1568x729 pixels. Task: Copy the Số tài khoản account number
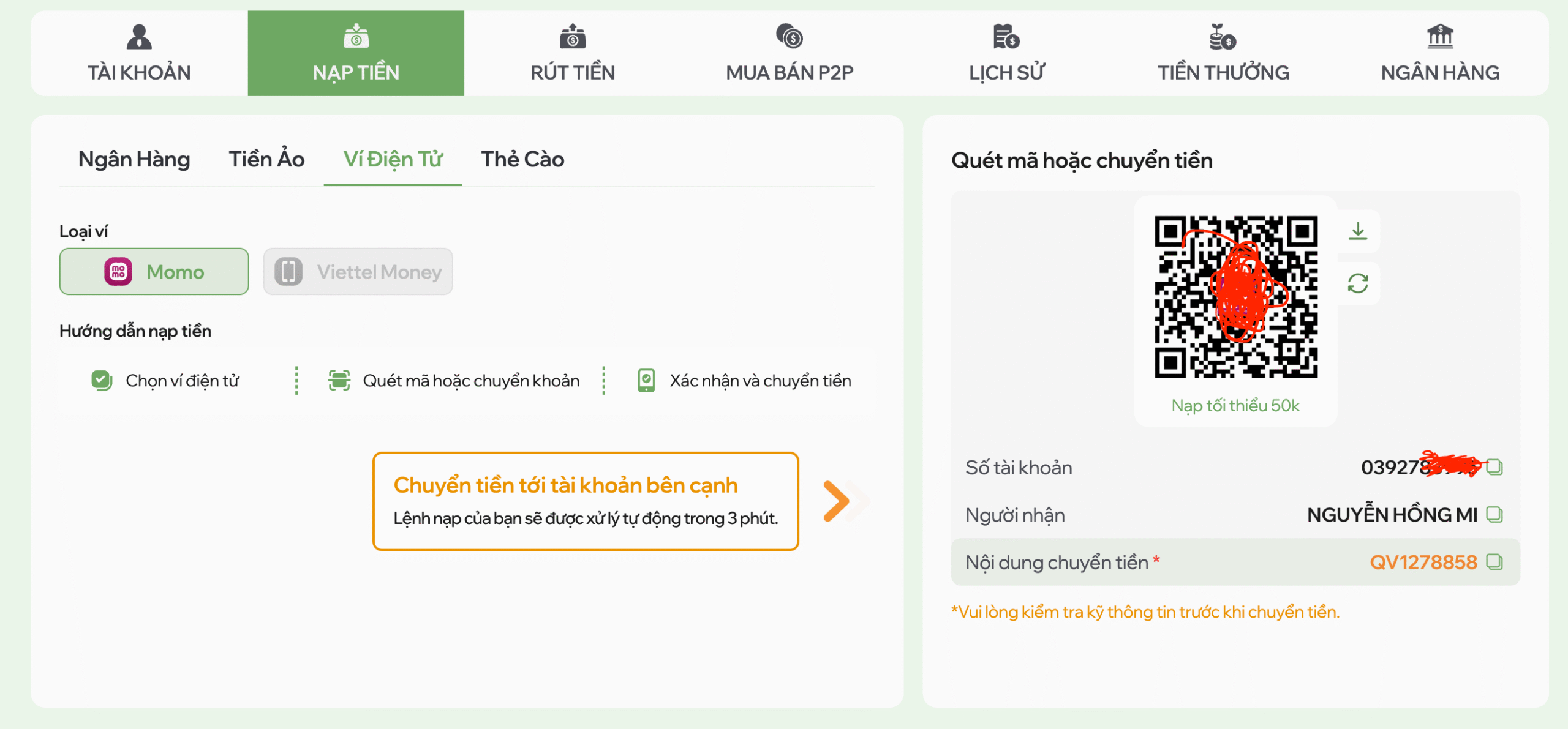(x=1494, y=467)
